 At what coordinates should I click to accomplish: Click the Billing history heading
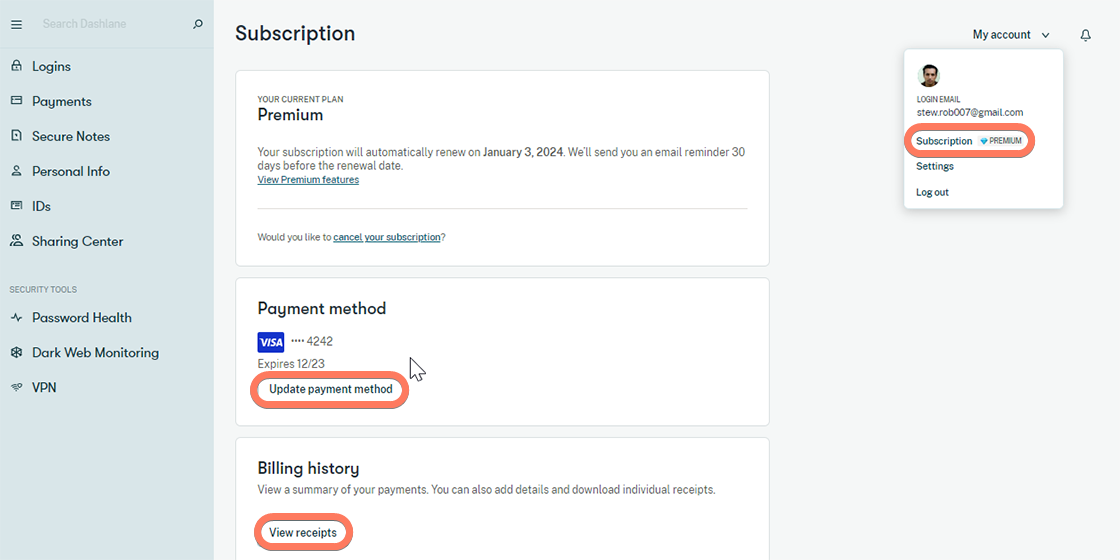[309, 469]
